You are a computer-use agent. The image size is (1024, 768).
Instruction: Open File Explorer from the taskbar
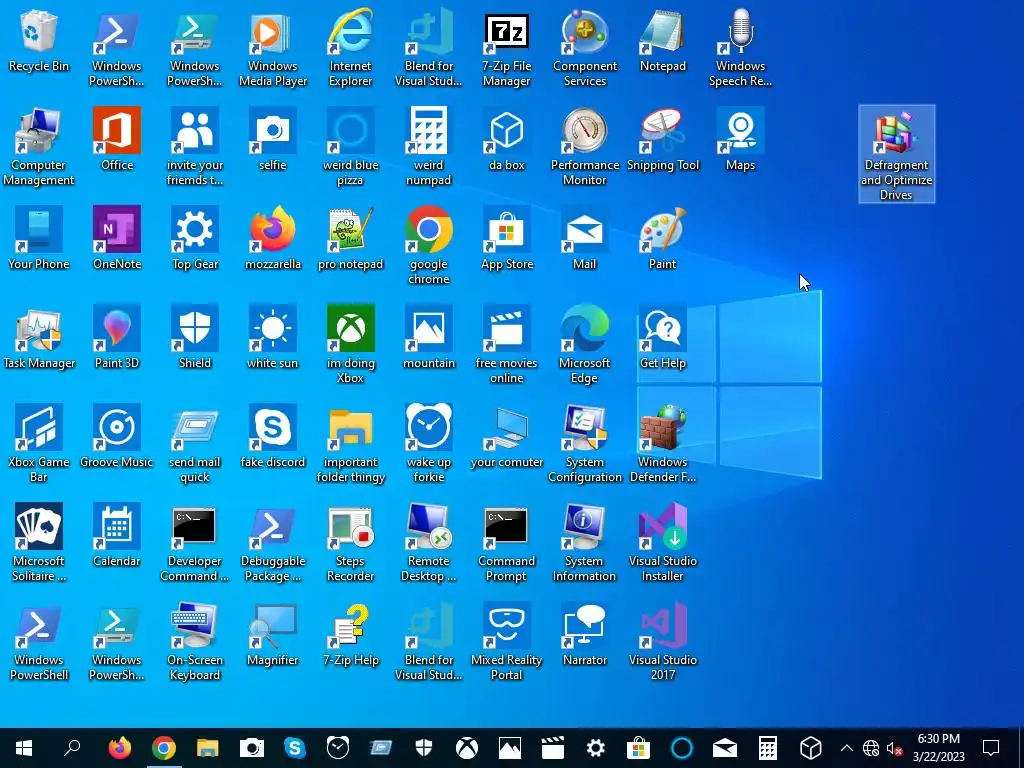click(208, 748)
